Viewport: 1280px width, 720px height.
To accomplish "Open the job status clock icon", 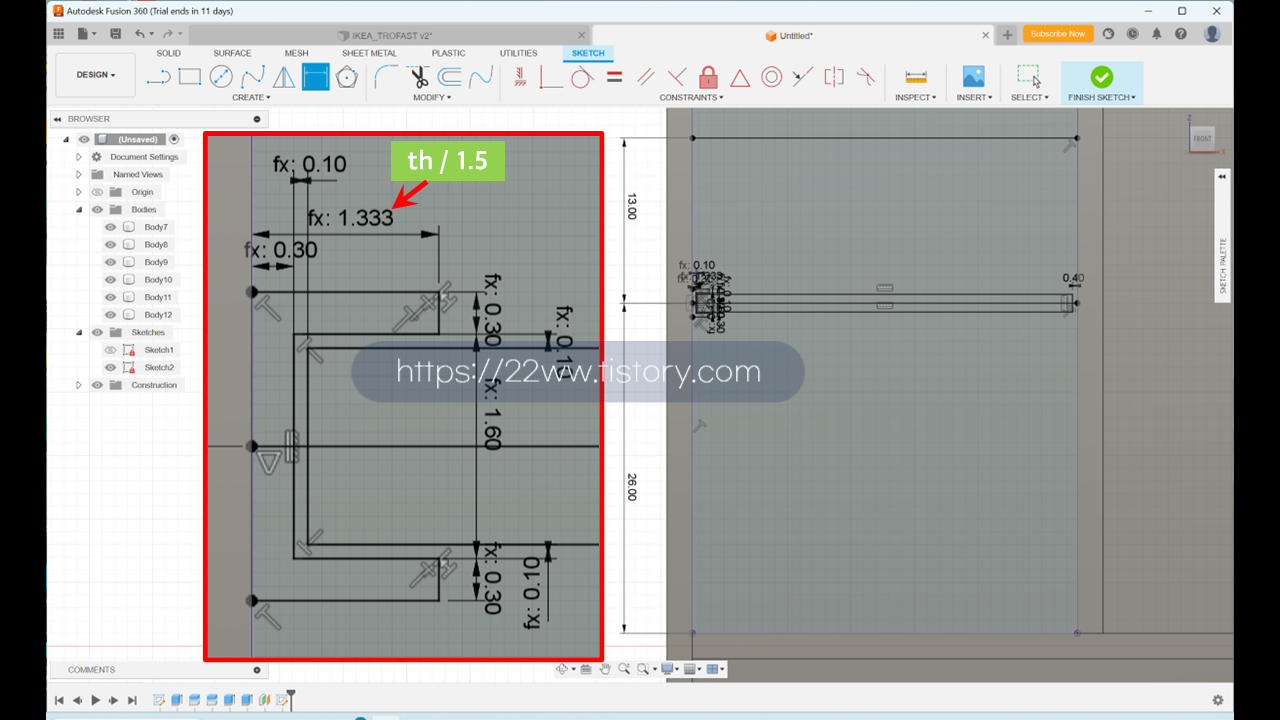I will (1132, 34).
